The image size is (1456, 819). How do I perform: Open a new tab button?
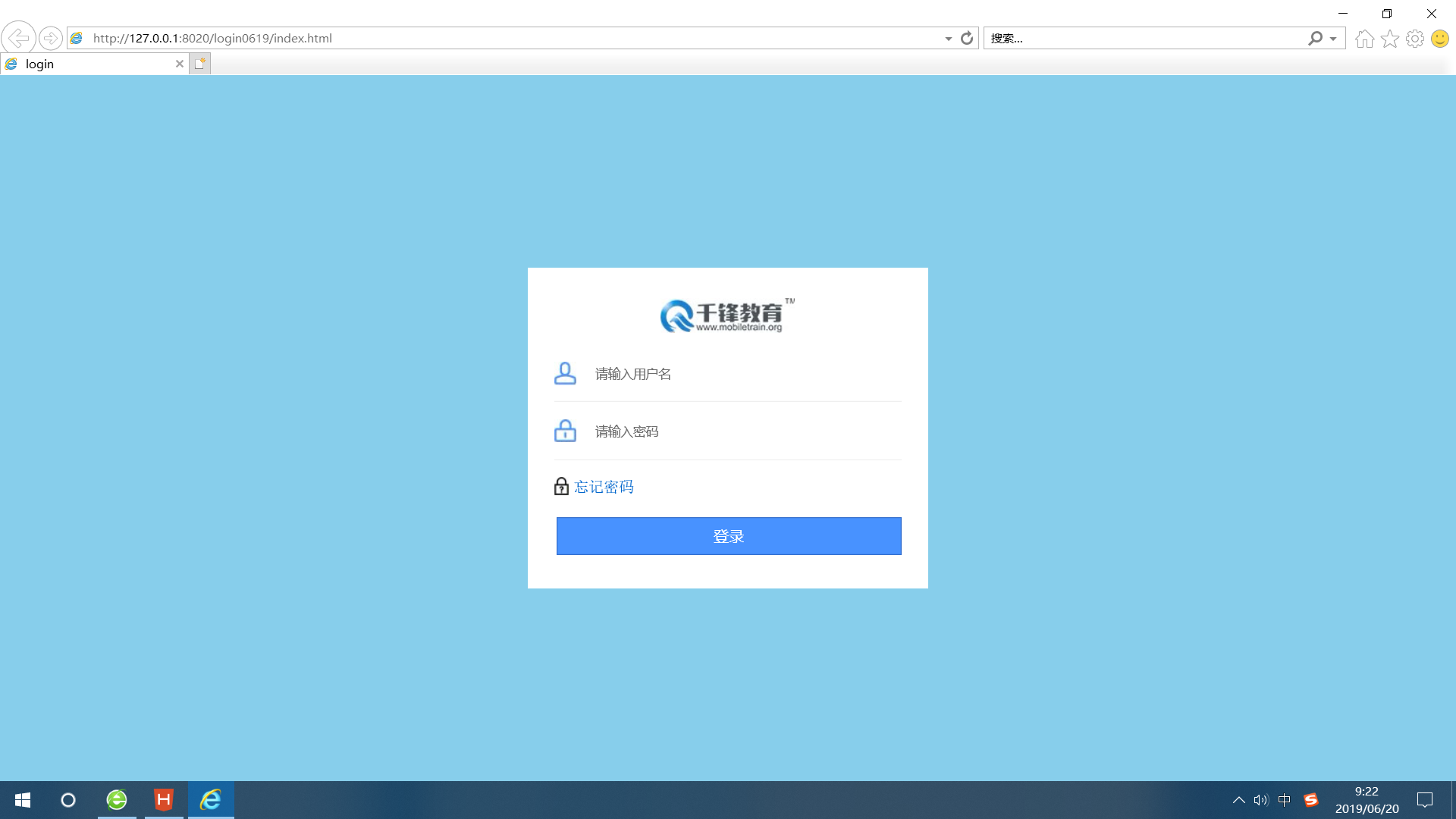(199, 64)
